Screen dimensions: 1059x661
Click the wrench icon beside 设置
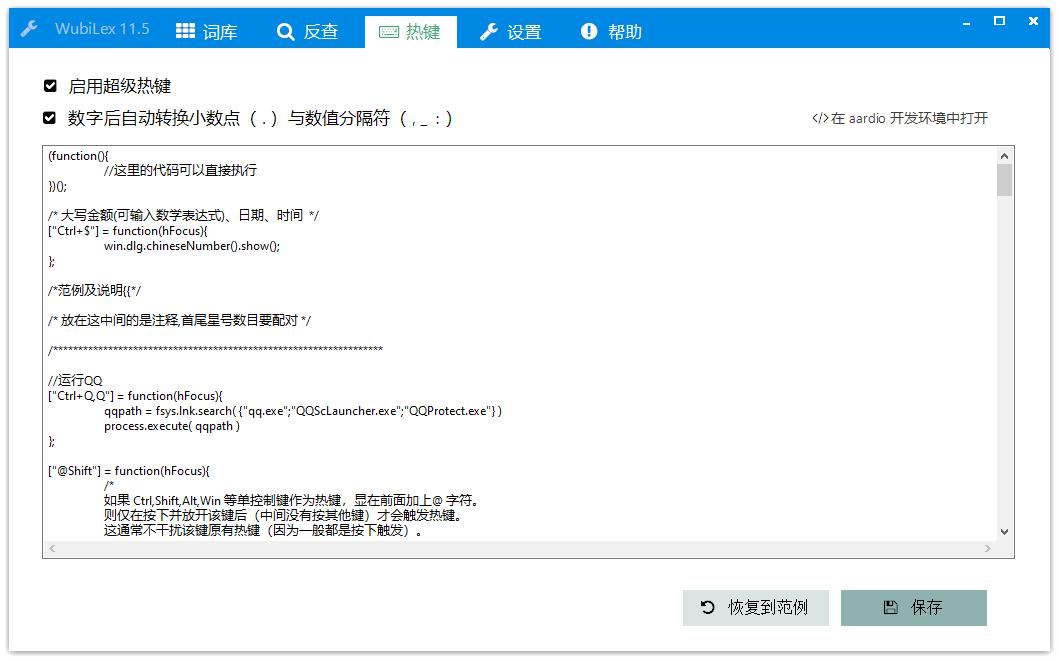(487, 31)
